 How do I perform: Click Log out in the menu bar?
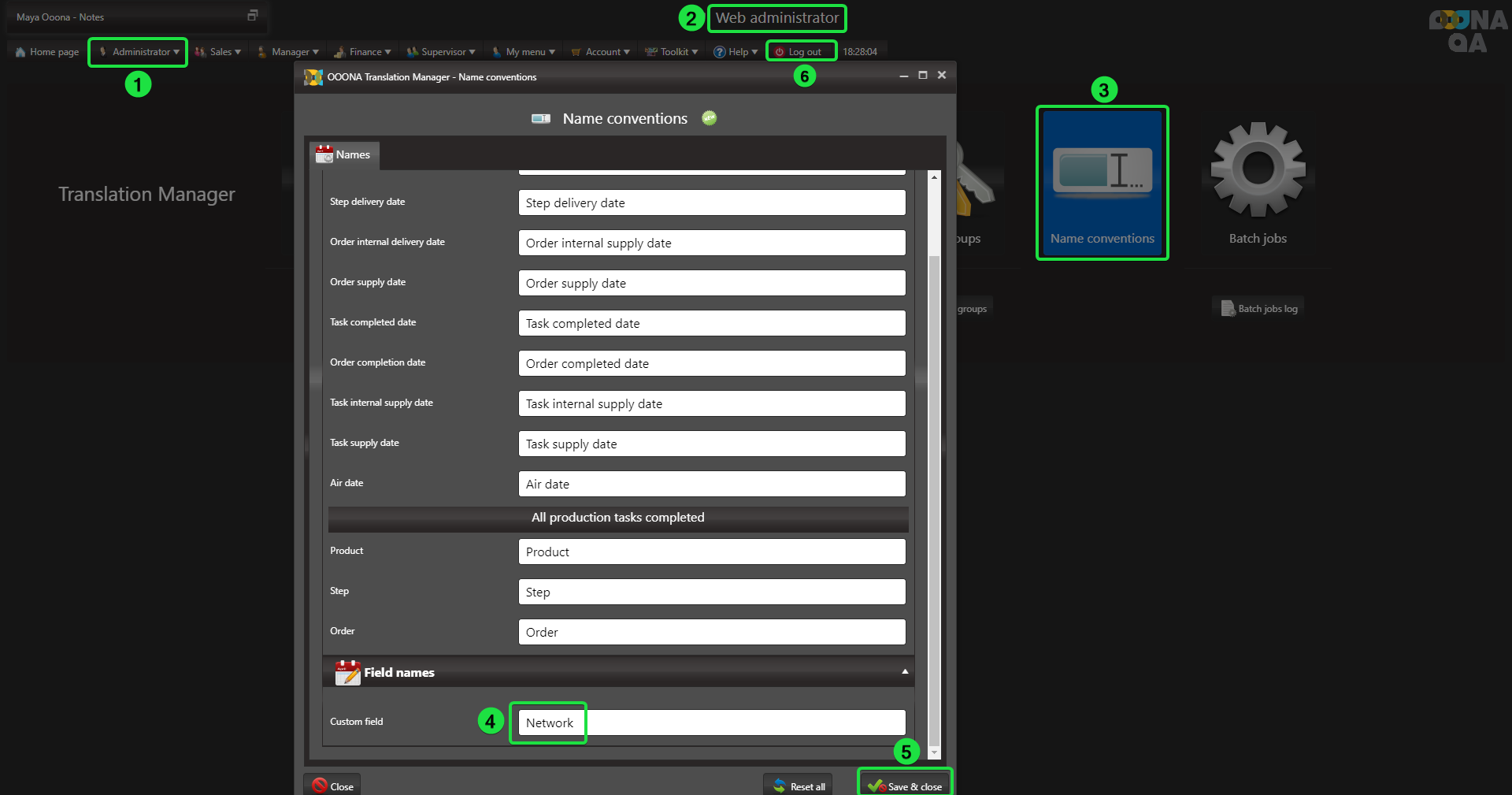tap(800, 52)
